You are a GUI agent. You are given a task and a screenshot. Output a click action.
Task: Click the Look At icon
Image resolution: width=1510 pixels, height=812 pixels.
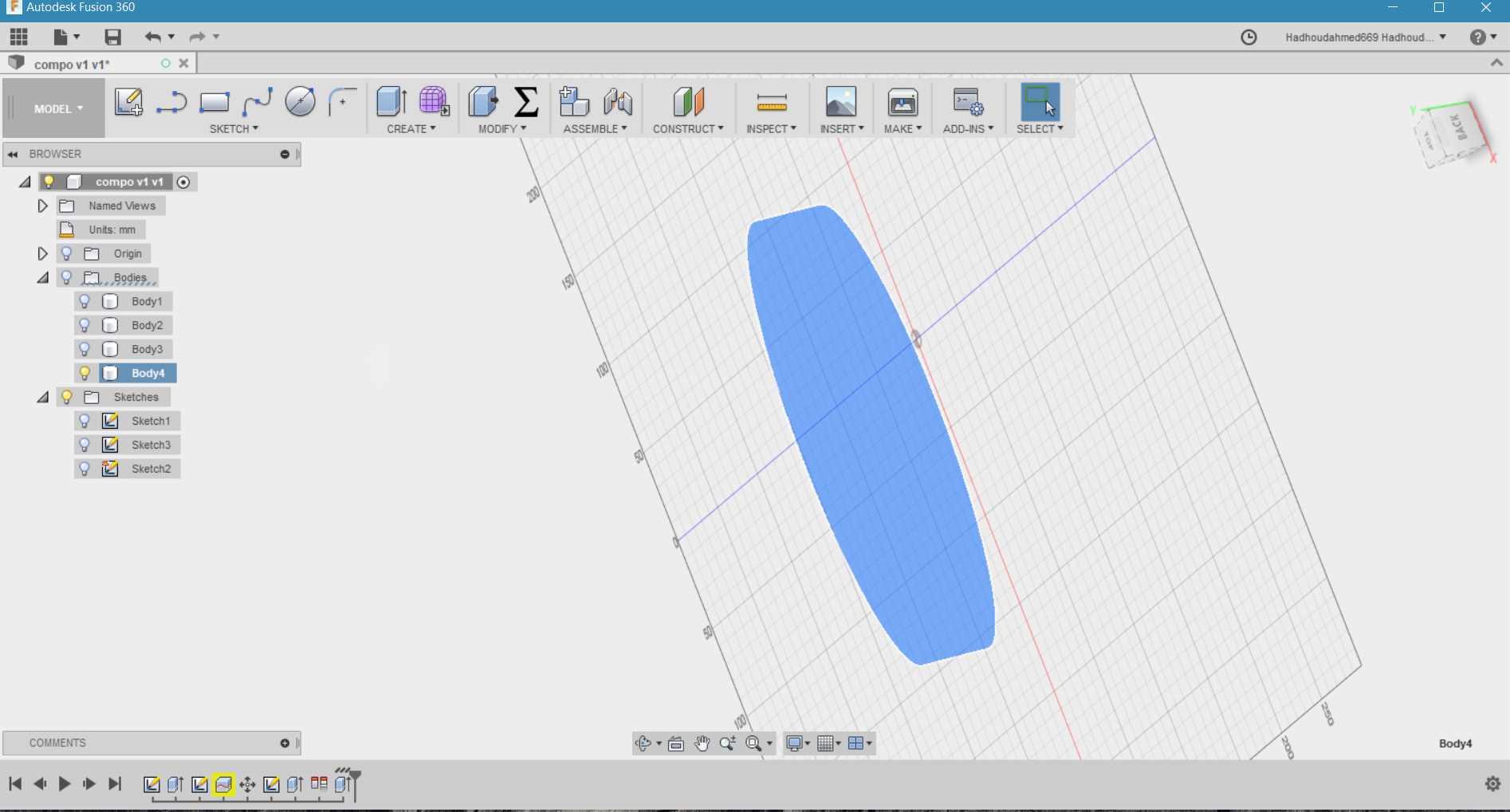676,743
